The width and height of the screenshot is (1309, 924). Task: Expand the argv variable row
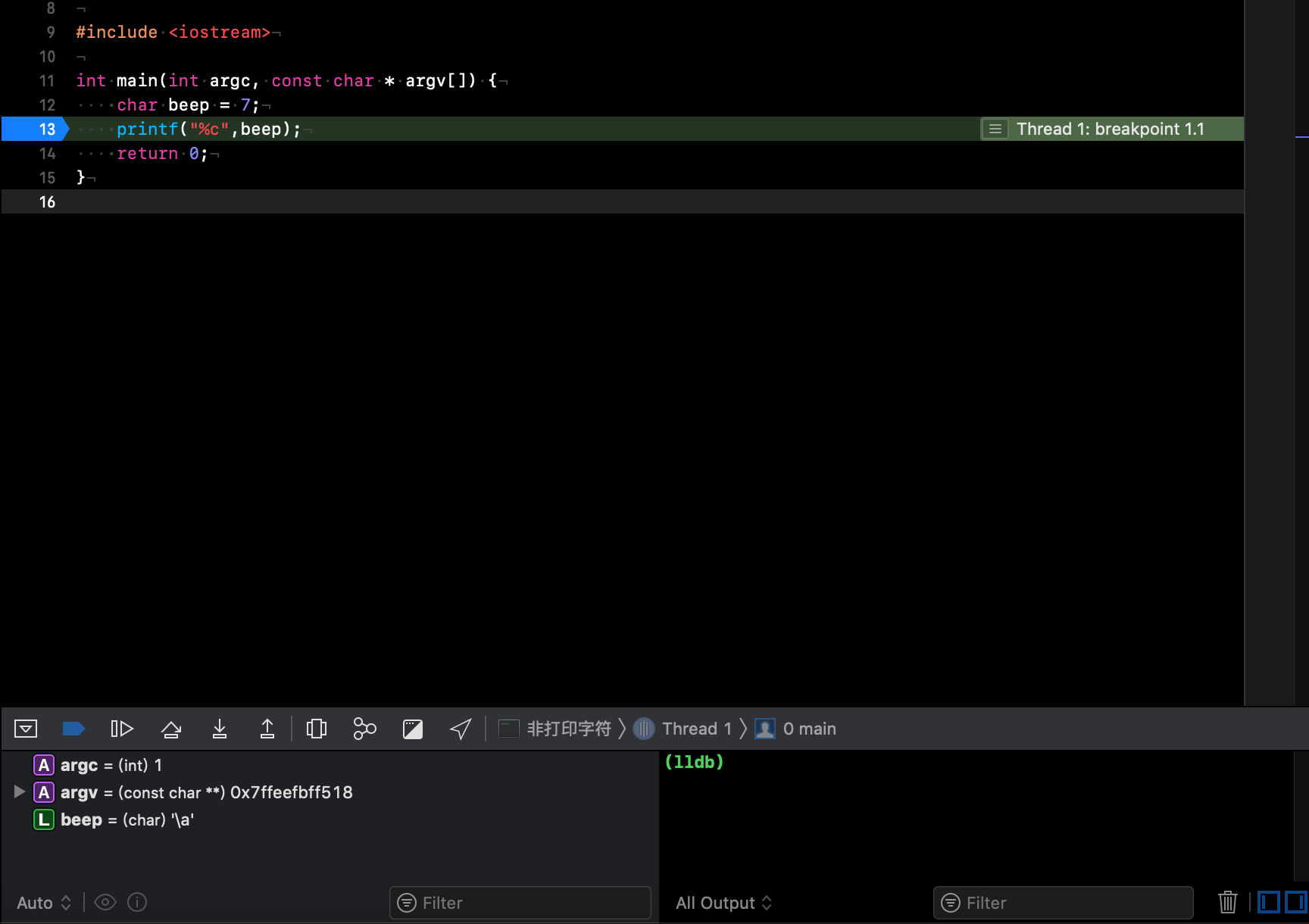click(20, 792)
